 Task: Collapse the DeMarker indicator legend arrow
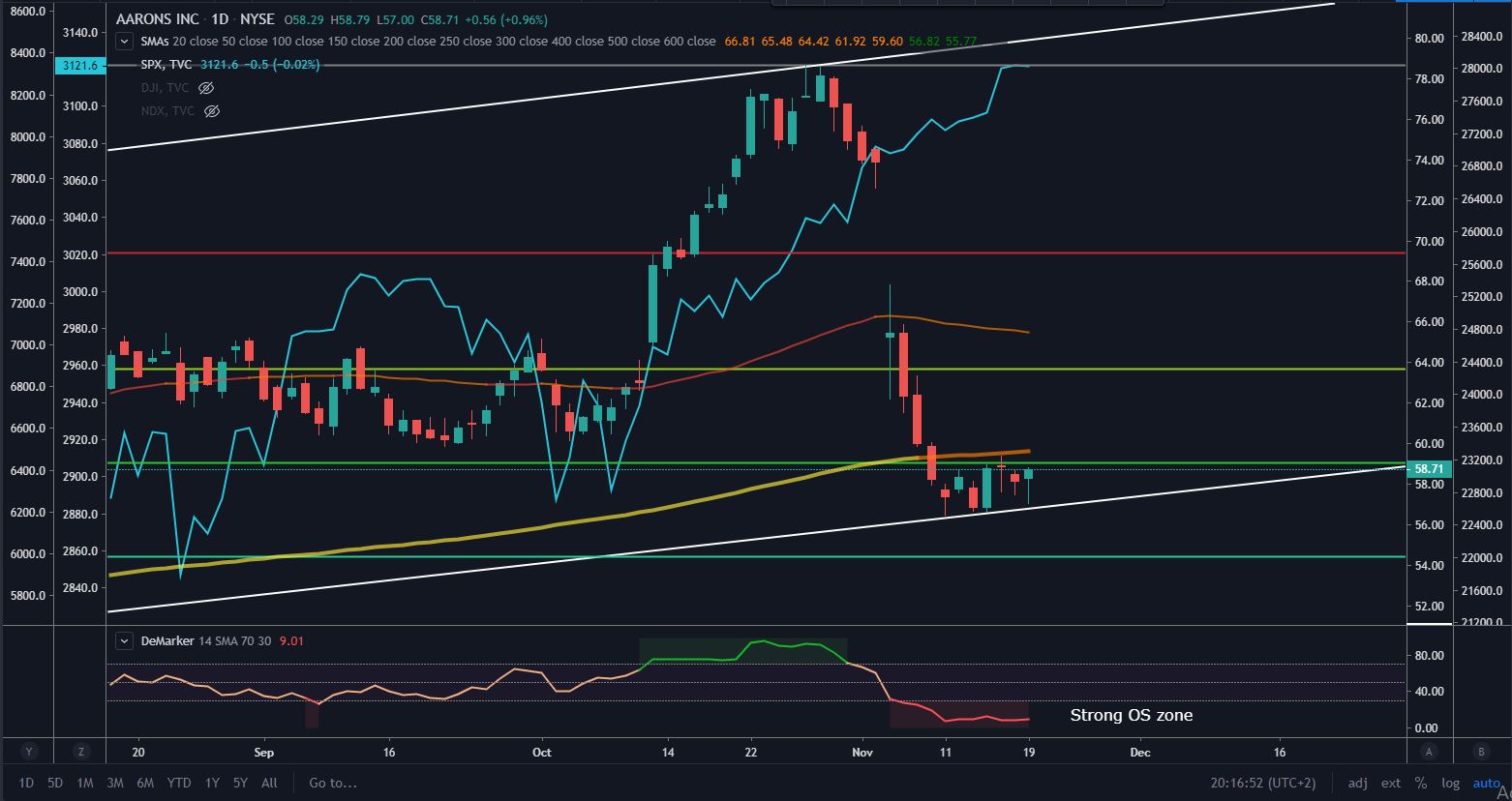(x=124, y=640)
